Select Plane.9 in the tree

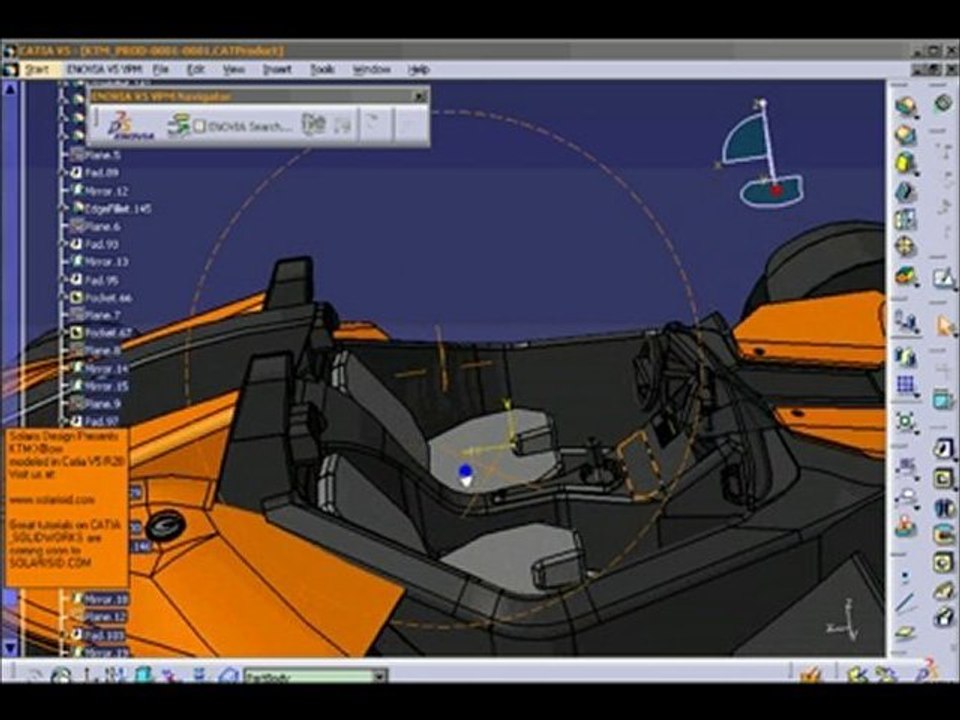95,405
